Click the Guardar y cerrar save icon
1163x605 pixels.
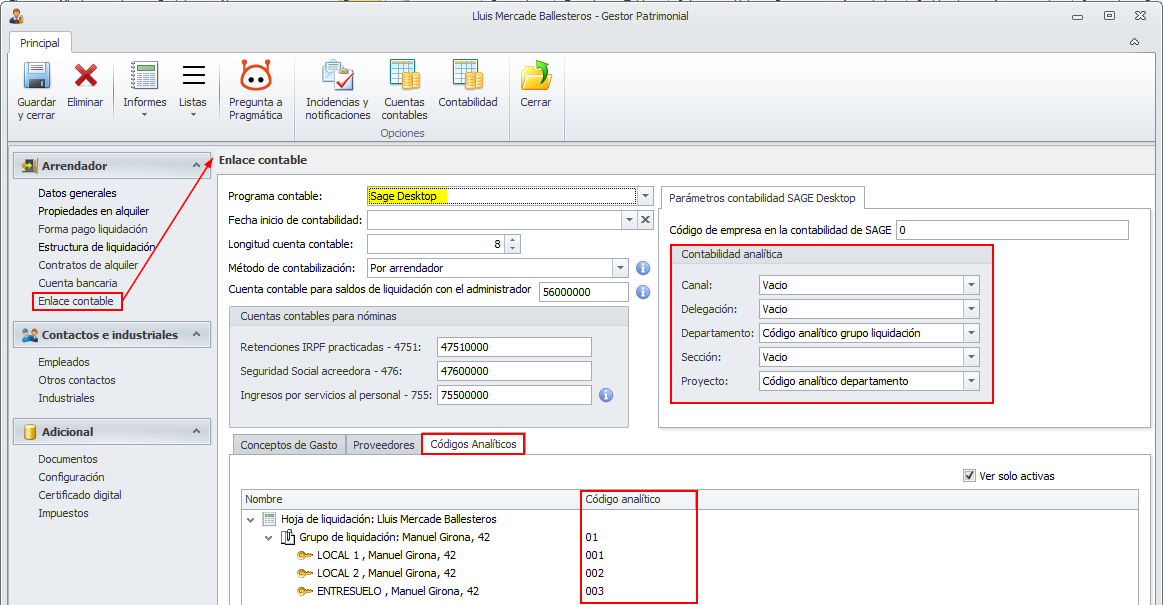point(37,76)
